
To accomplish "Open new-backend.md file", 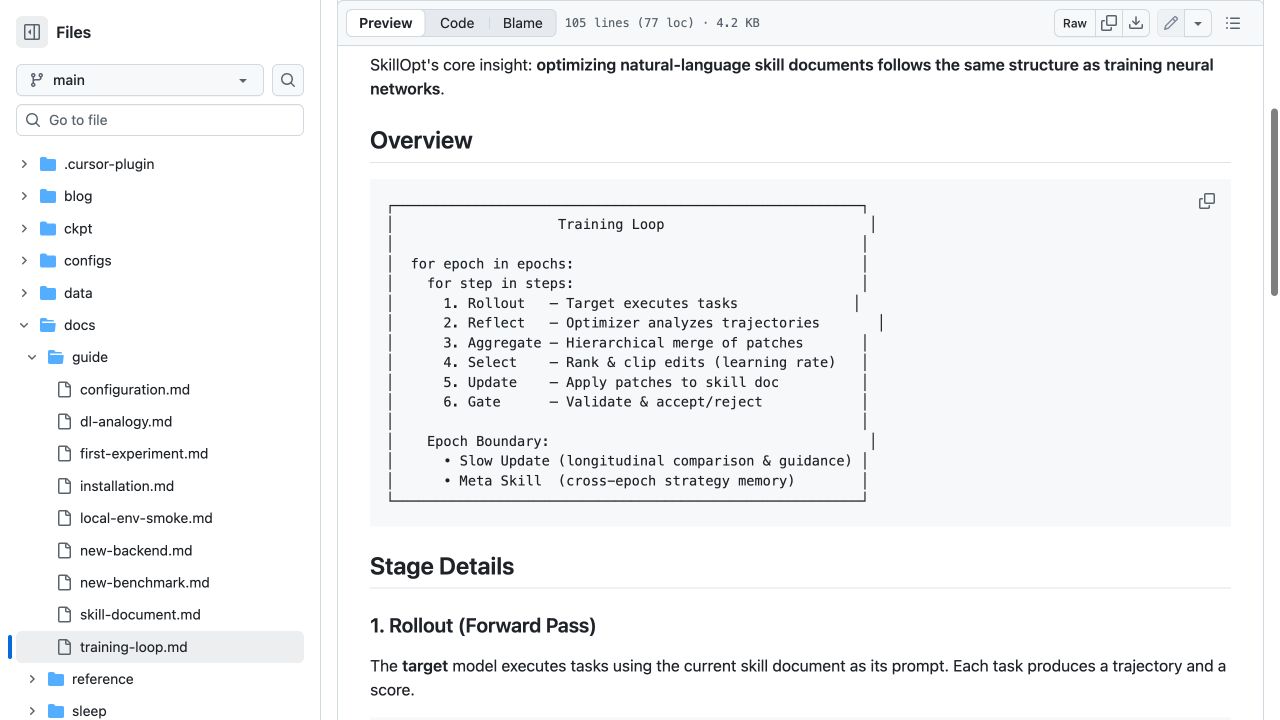I will pyautogui.click(x=136, y=550).
